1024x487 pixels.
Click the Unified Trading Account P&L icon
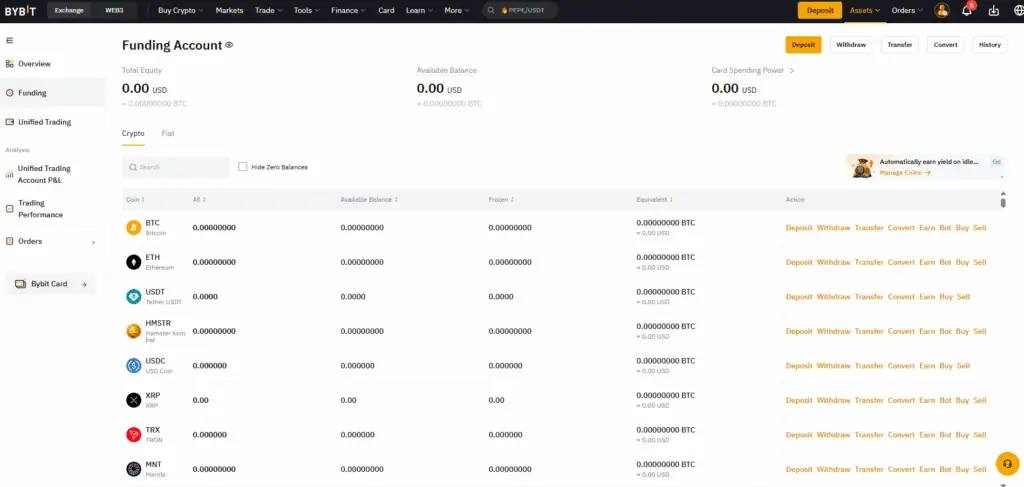pyautogui.click(x=9, y=174)
